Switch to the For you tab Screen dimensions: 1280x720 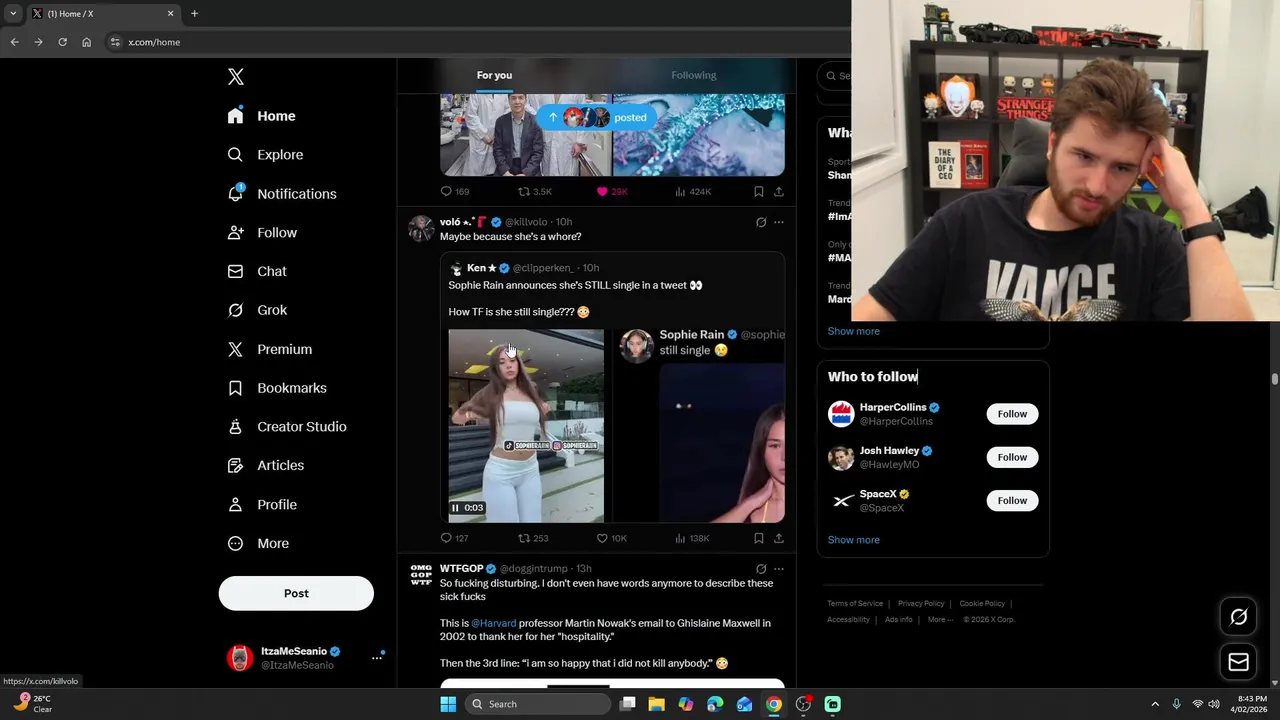click(x=494, y=75)
